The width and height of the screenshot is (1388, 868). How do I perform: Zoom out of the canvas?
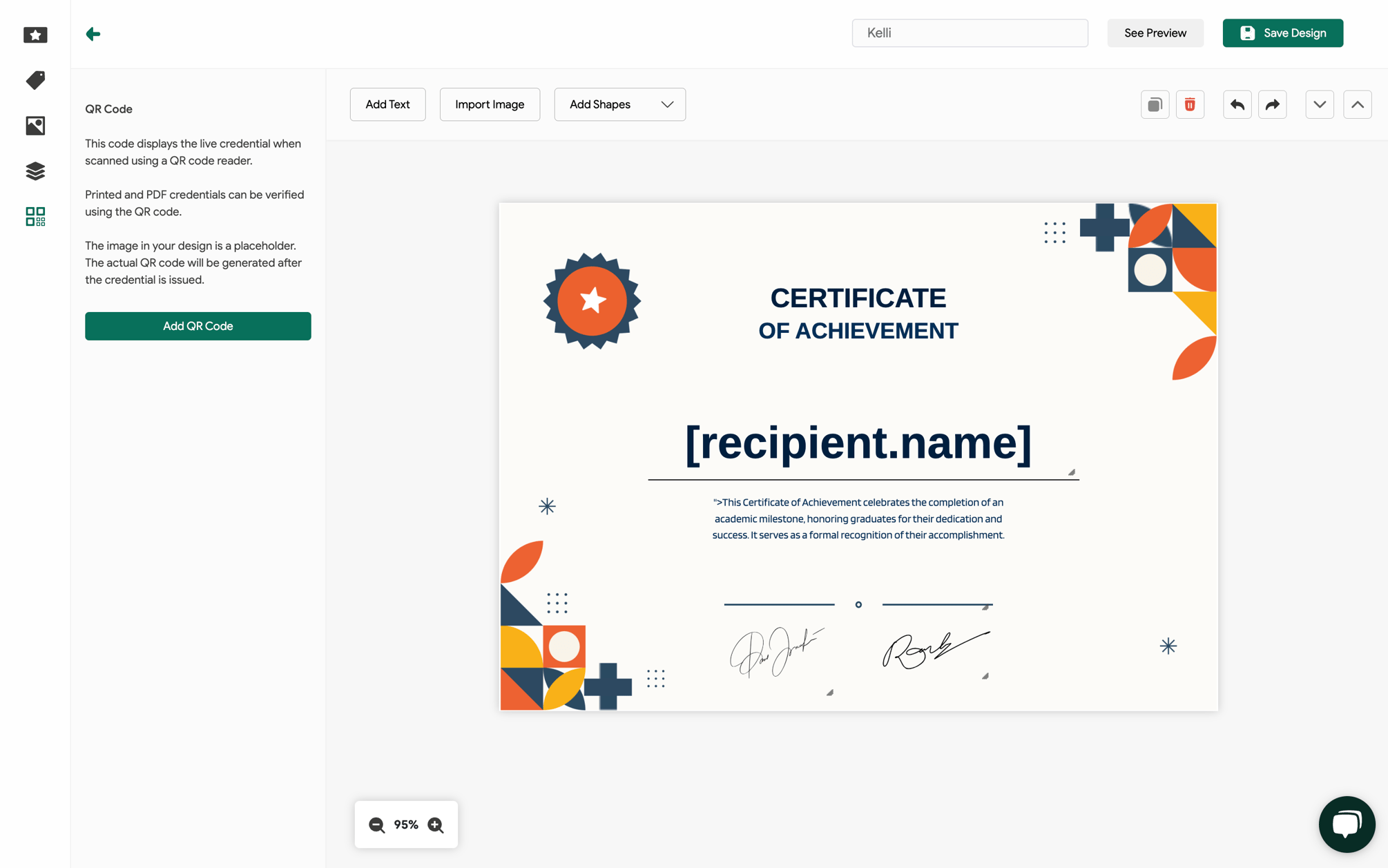tap(376, 824)
